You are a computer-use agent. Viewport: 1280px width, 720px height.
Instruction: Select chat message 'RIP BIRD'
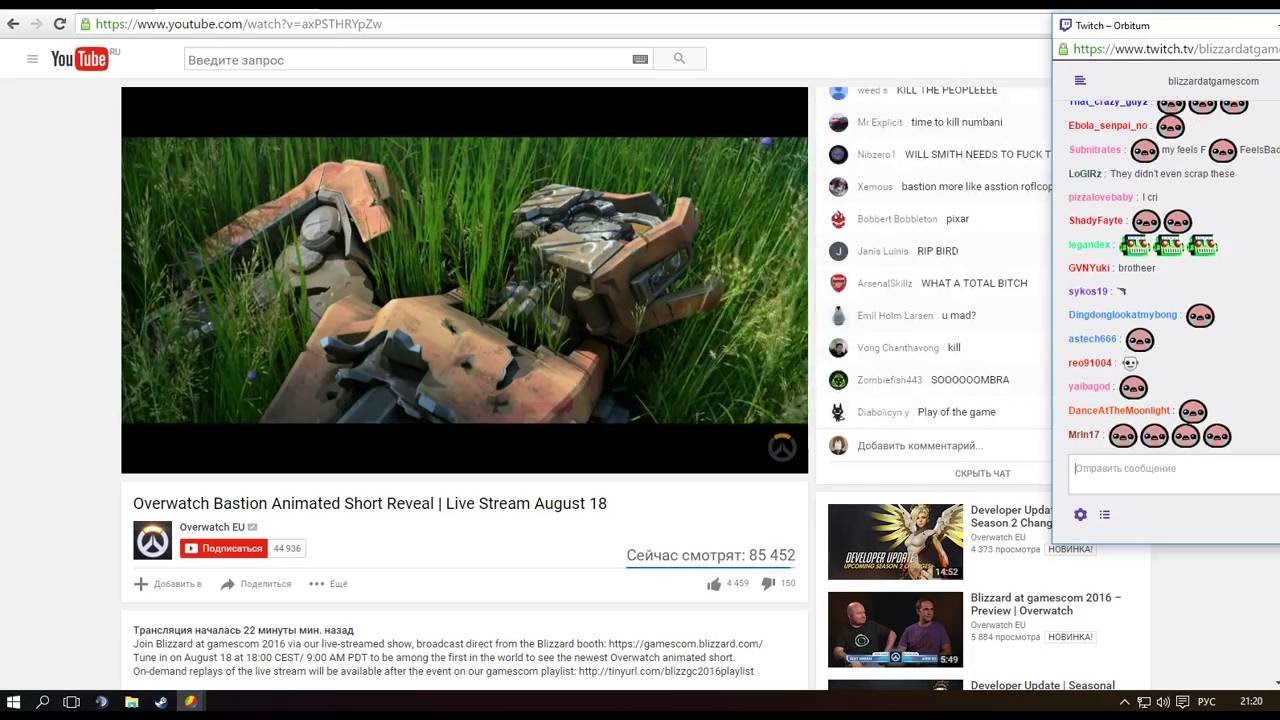point(937,251)
